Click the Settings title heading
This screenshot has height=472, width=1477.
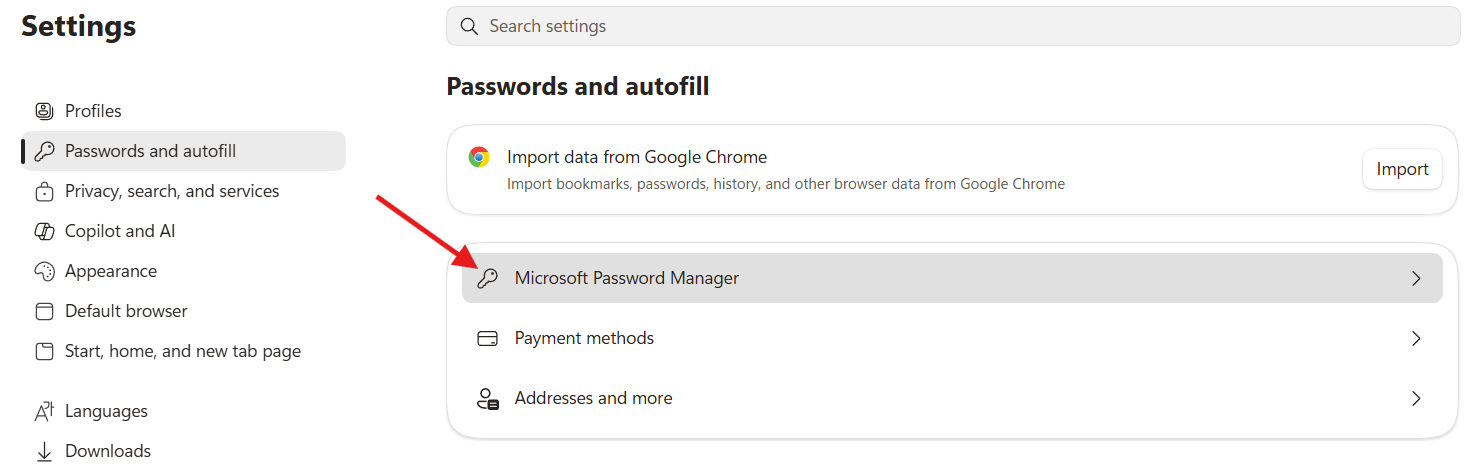(x=79, y=26)
